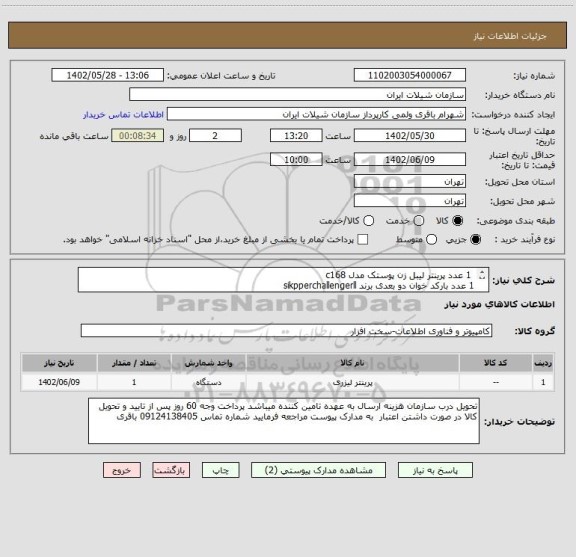Click the پاسخ به نیاز button
576x557 pixels.
coord(435,470)
